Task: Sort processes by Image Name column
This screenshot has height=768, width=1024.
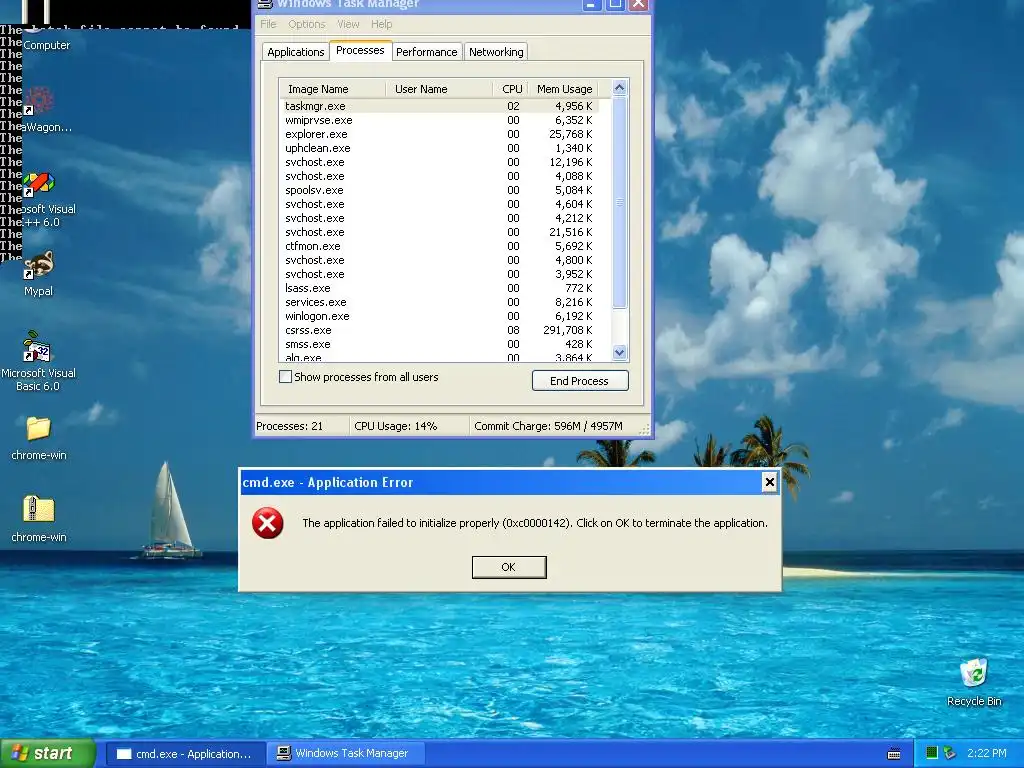Action: (332, 89)
